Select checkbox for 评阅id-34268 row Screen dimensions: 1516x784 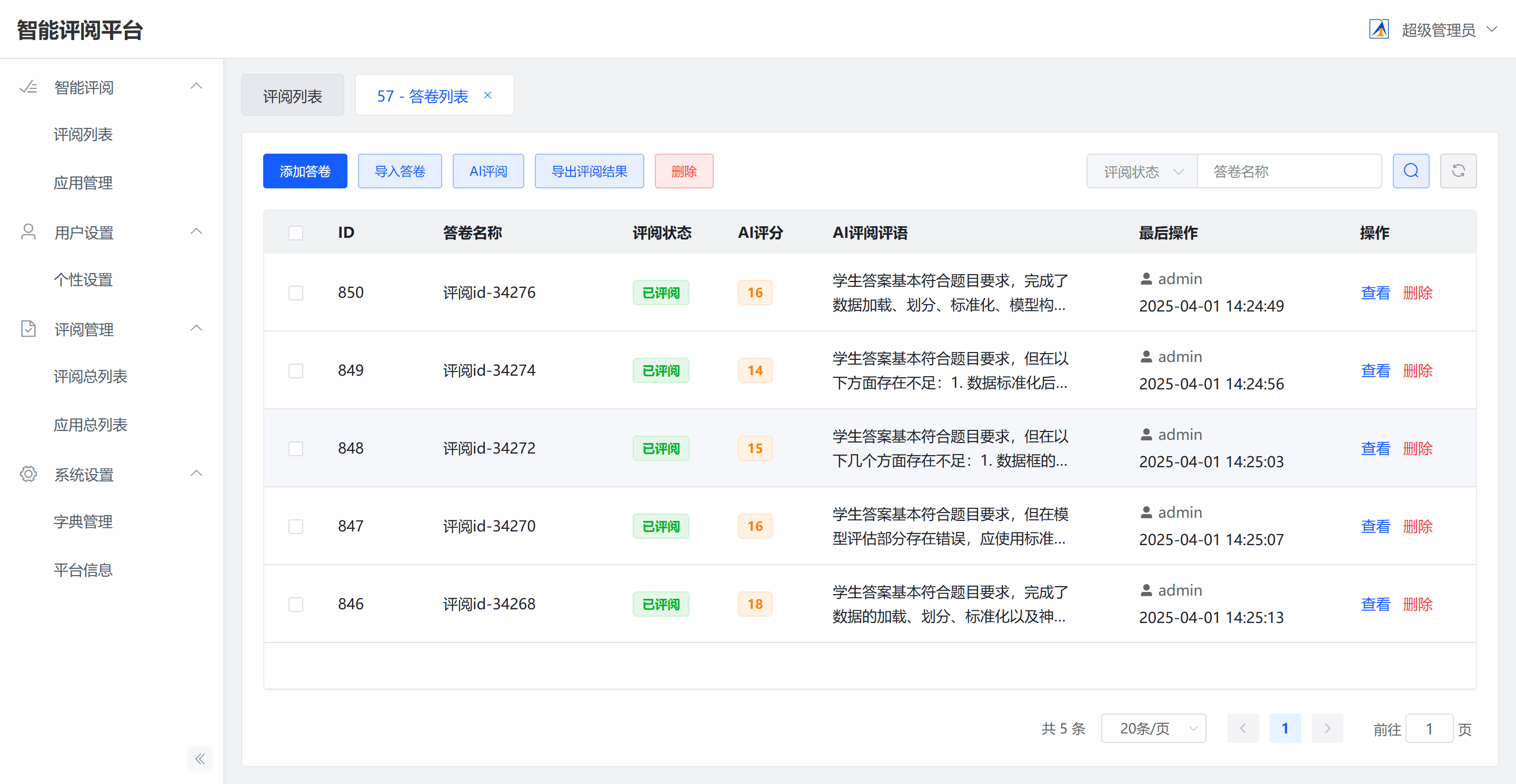(x=295, y=604)
